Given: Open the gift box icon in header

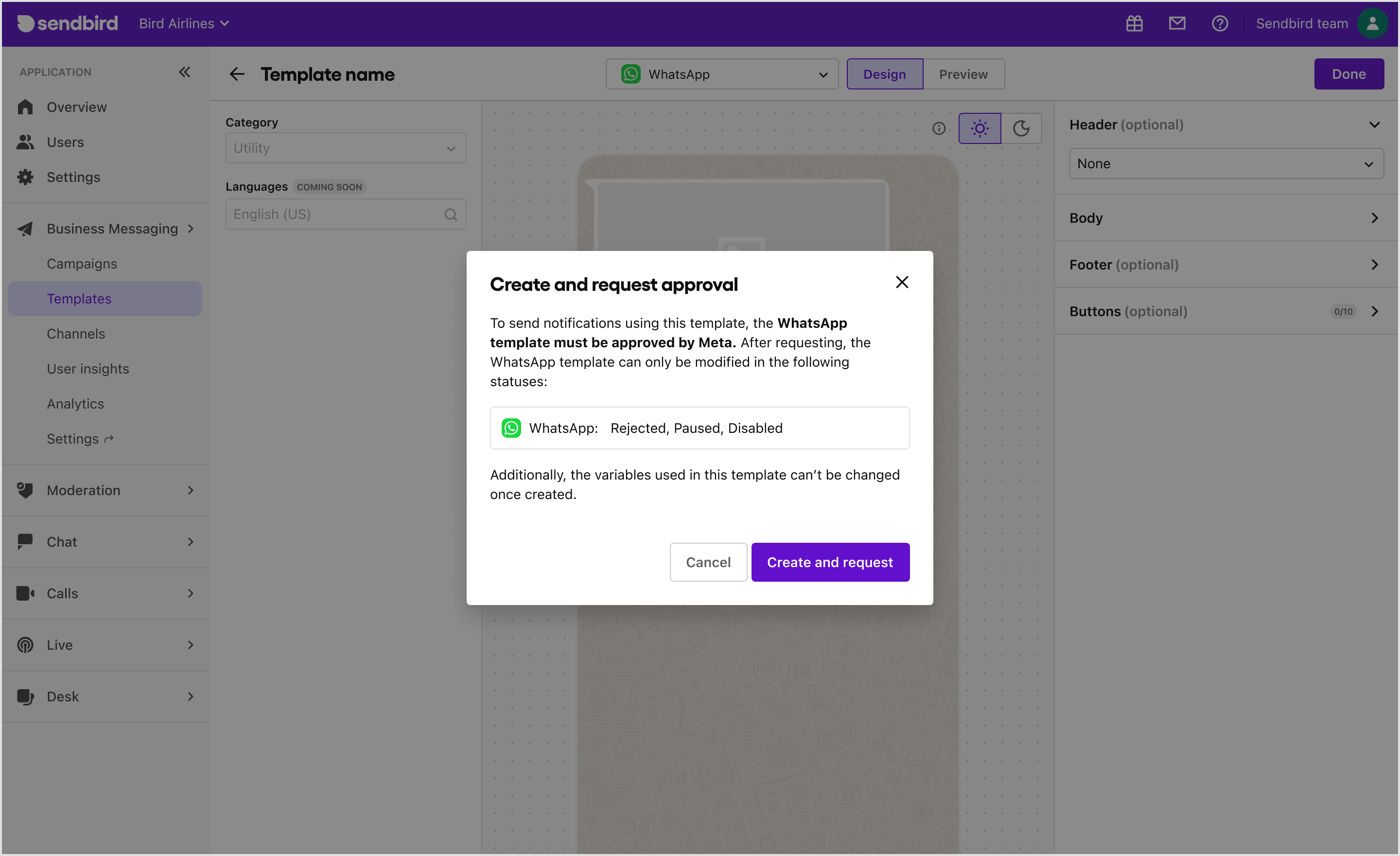Looking at the screenshot, I should point(1135,23).
